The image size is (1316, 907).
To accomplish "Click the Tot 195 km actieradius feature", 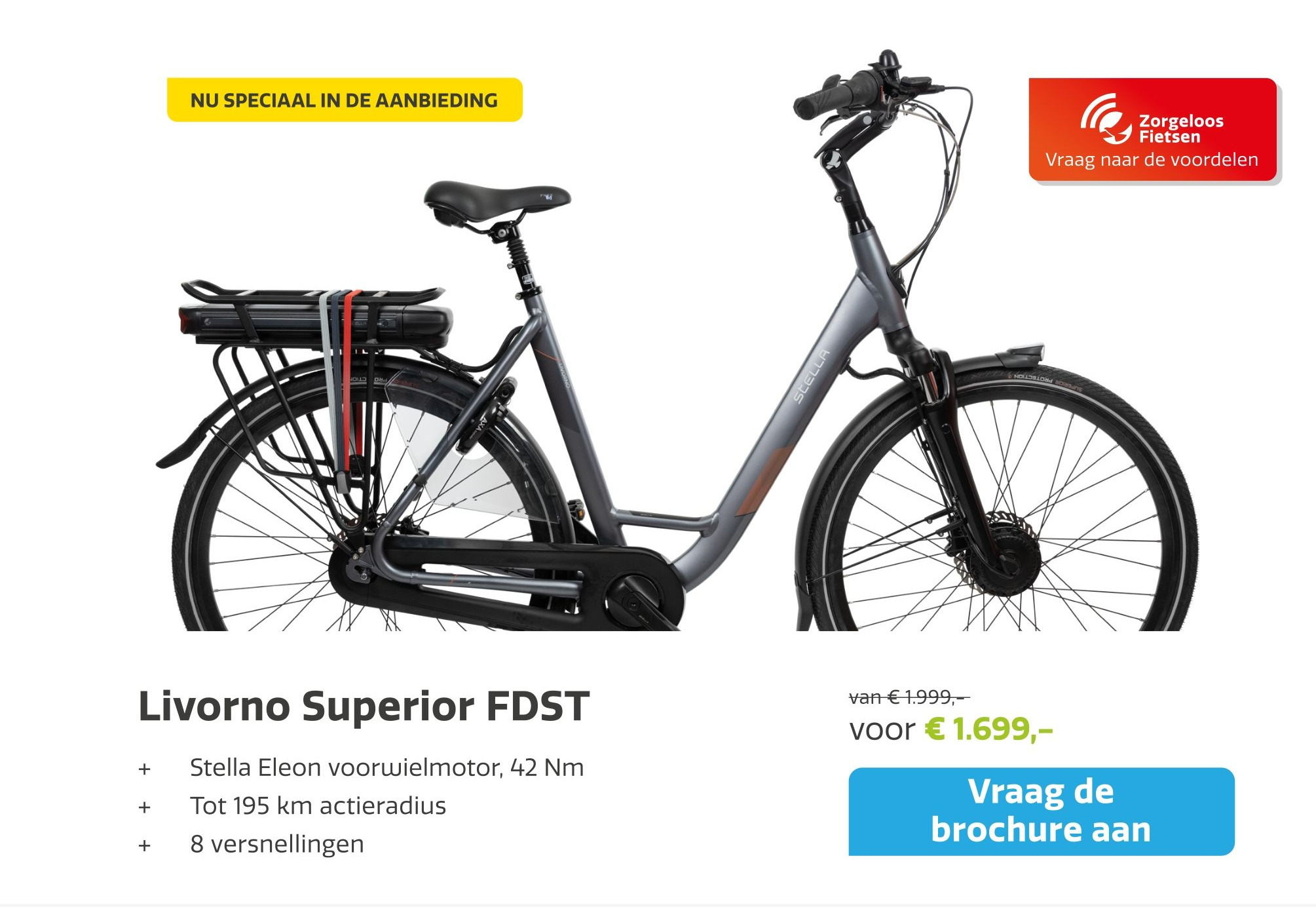I will [318, 806].
